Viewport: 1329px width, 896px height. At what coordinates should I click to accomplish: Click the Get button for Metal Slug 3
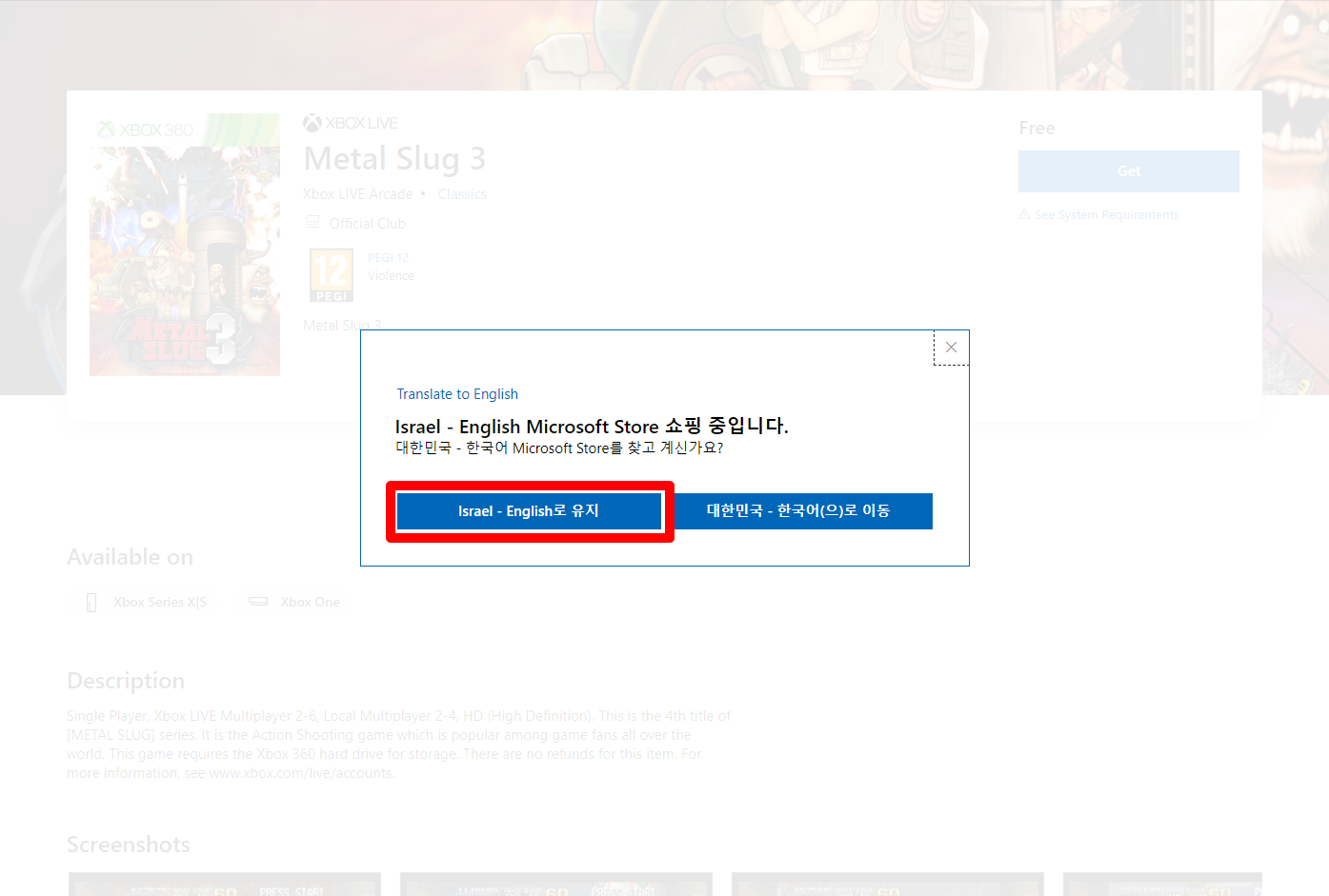pos(1129,171)
